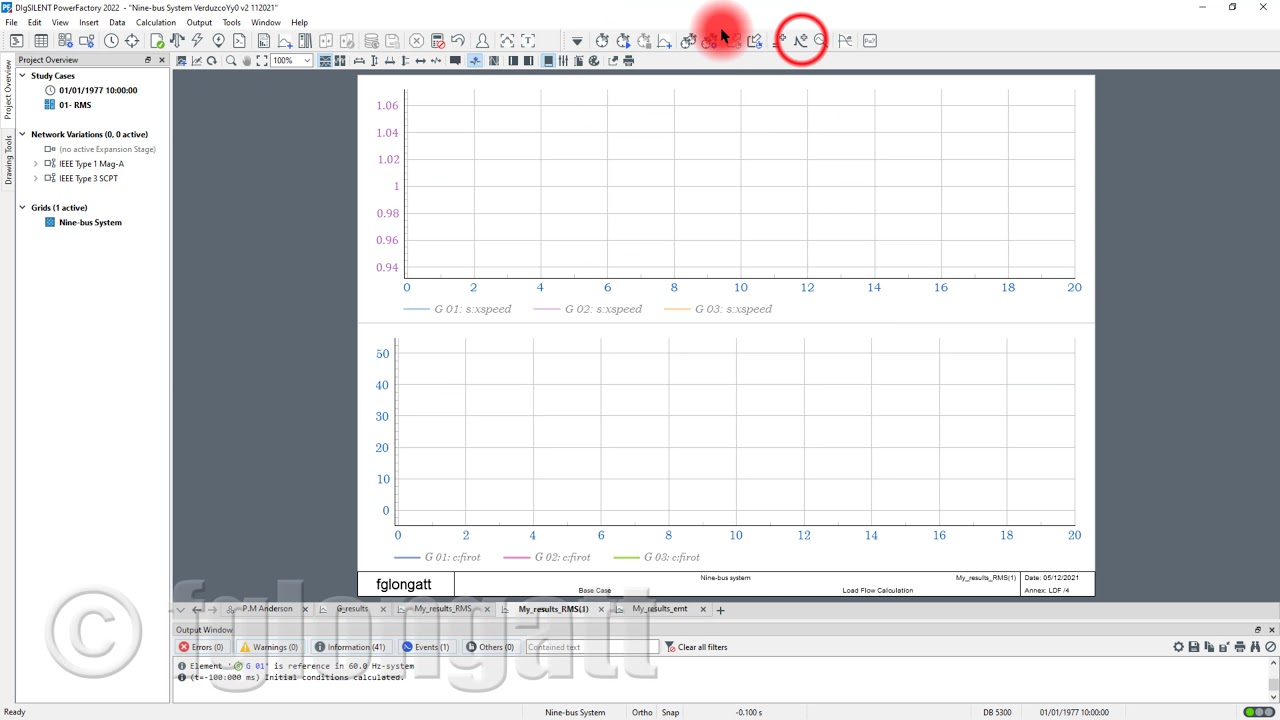
Task: Click the print icon in plot toolbar
Action: [x=628, y=61]
